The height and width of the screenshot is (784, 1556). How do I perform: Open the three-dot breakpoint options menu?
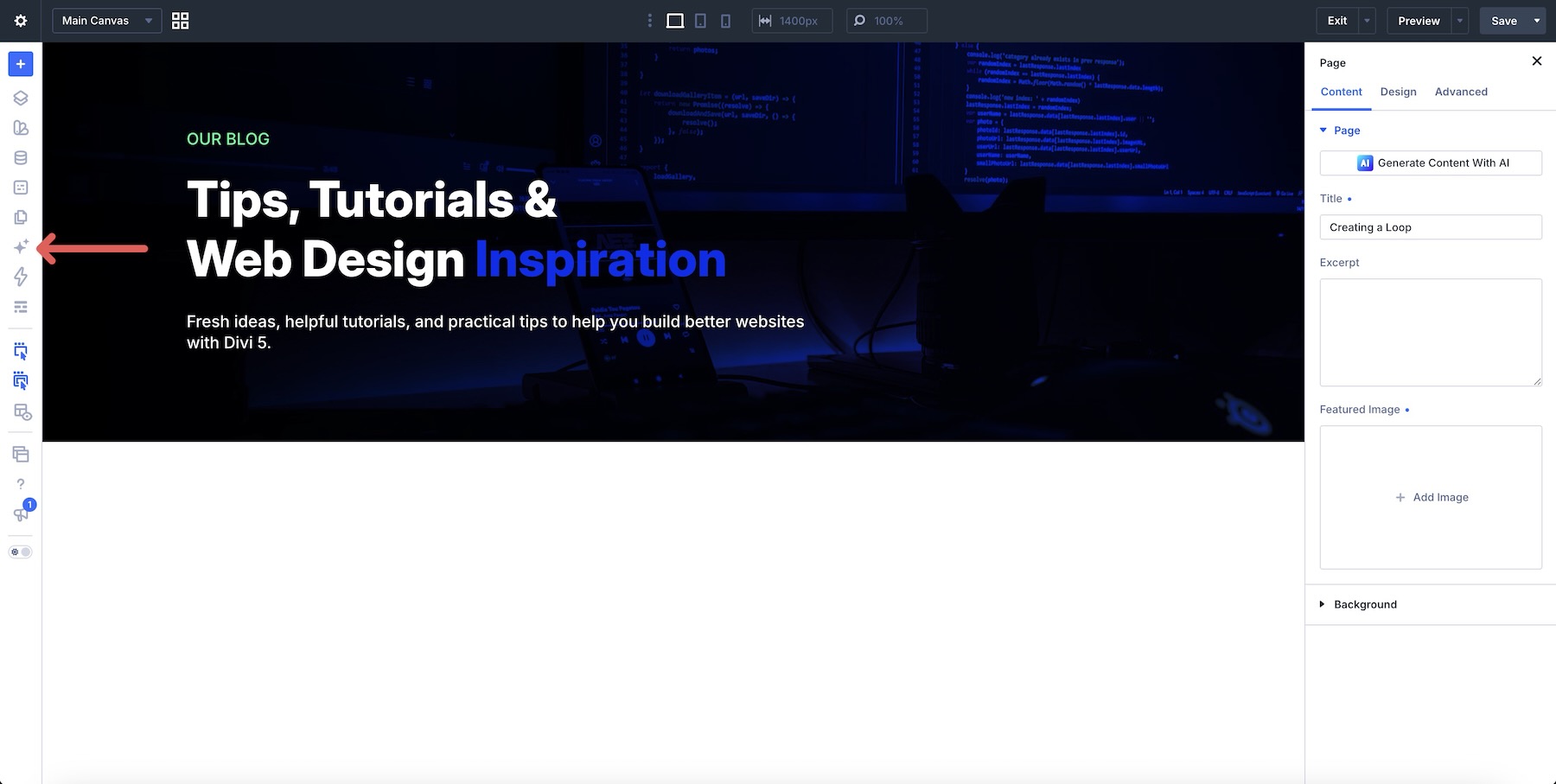(650, 21)
